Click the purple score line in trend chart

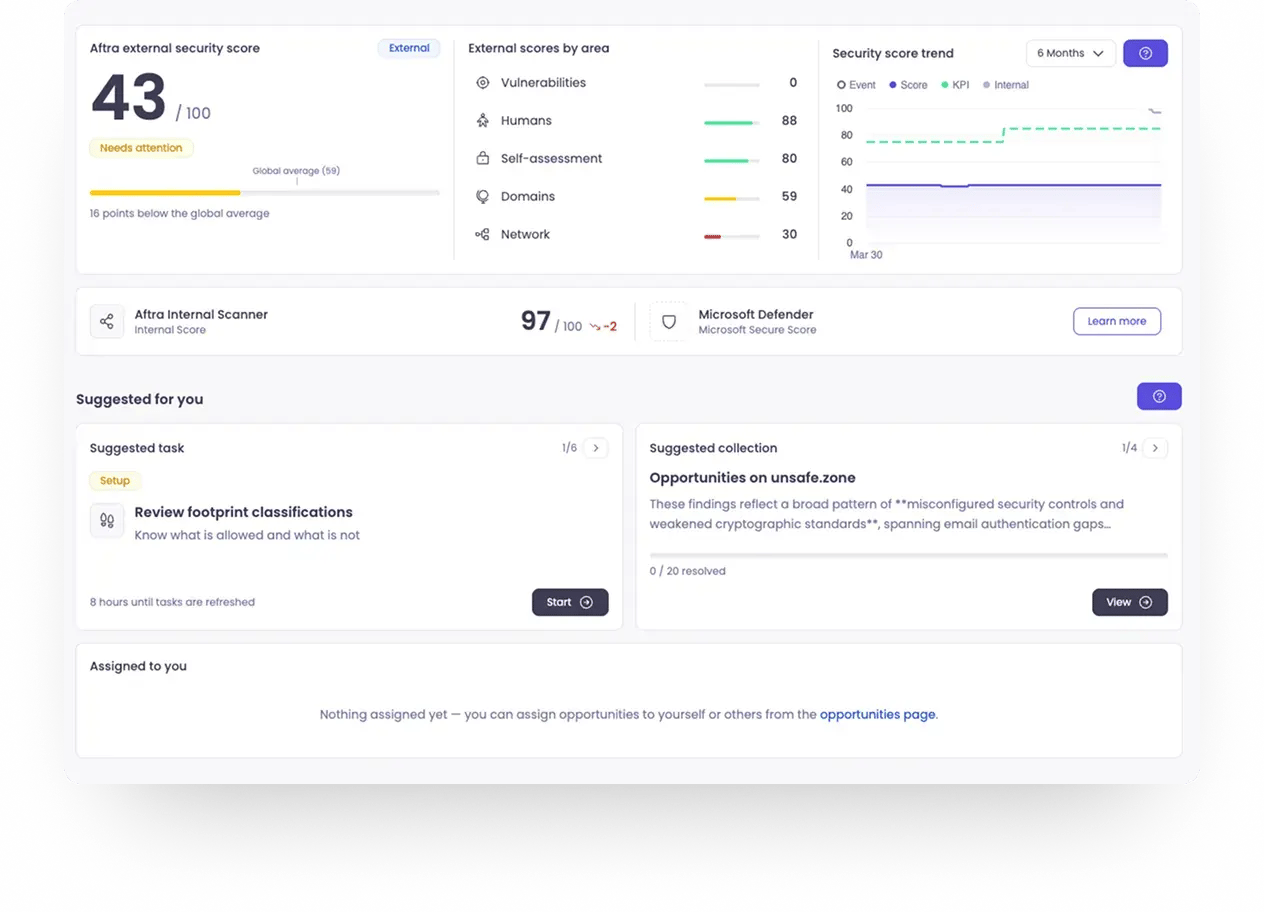point(1014,185)
